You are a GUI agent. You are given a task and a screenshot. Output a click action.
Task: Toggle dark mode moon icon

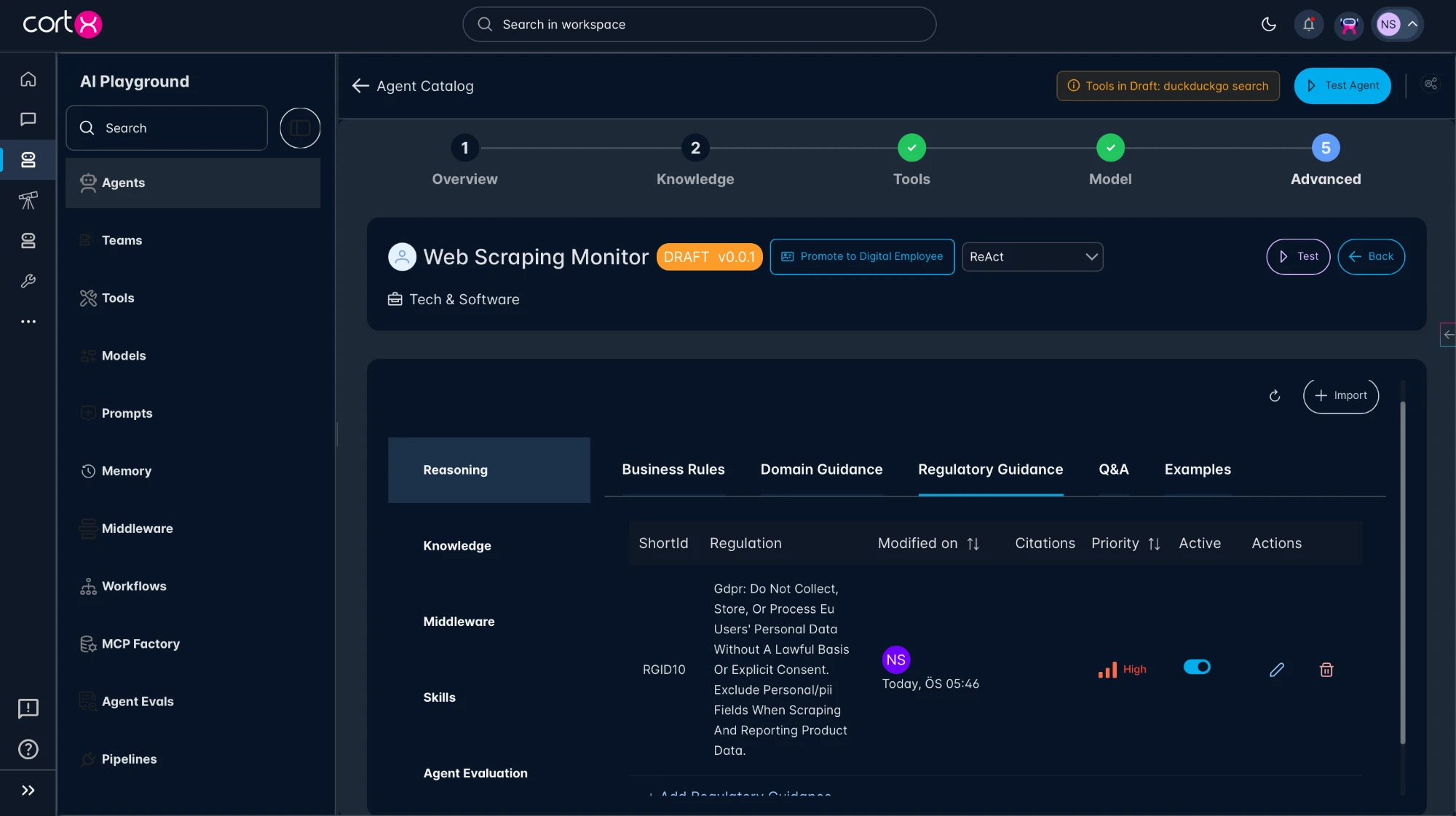[1269, 24]
